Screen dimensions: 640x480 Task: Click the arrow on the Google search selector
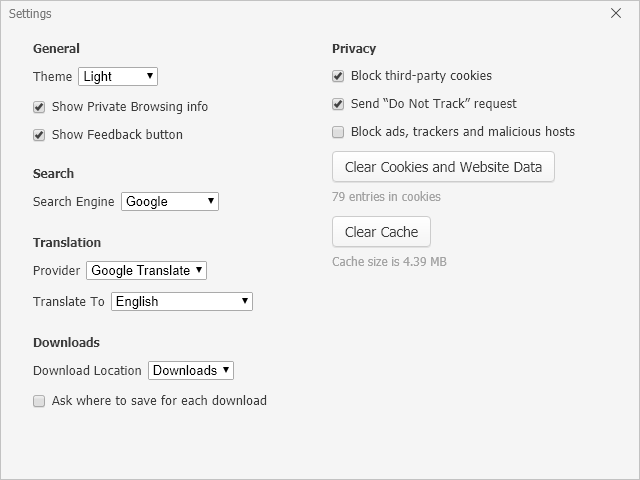tap(211, 201)
